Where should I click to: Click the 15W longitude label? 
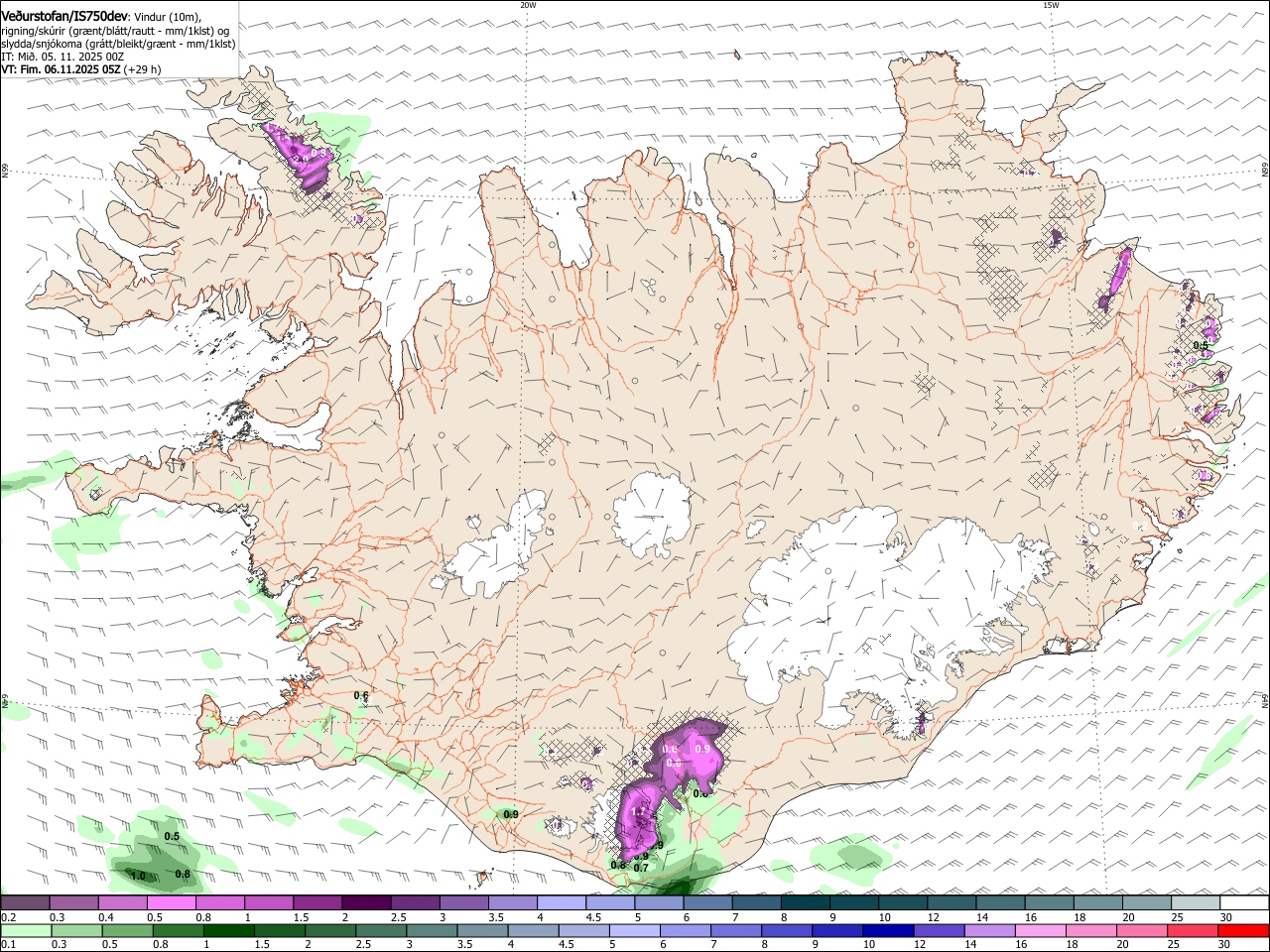(1051, 5)
